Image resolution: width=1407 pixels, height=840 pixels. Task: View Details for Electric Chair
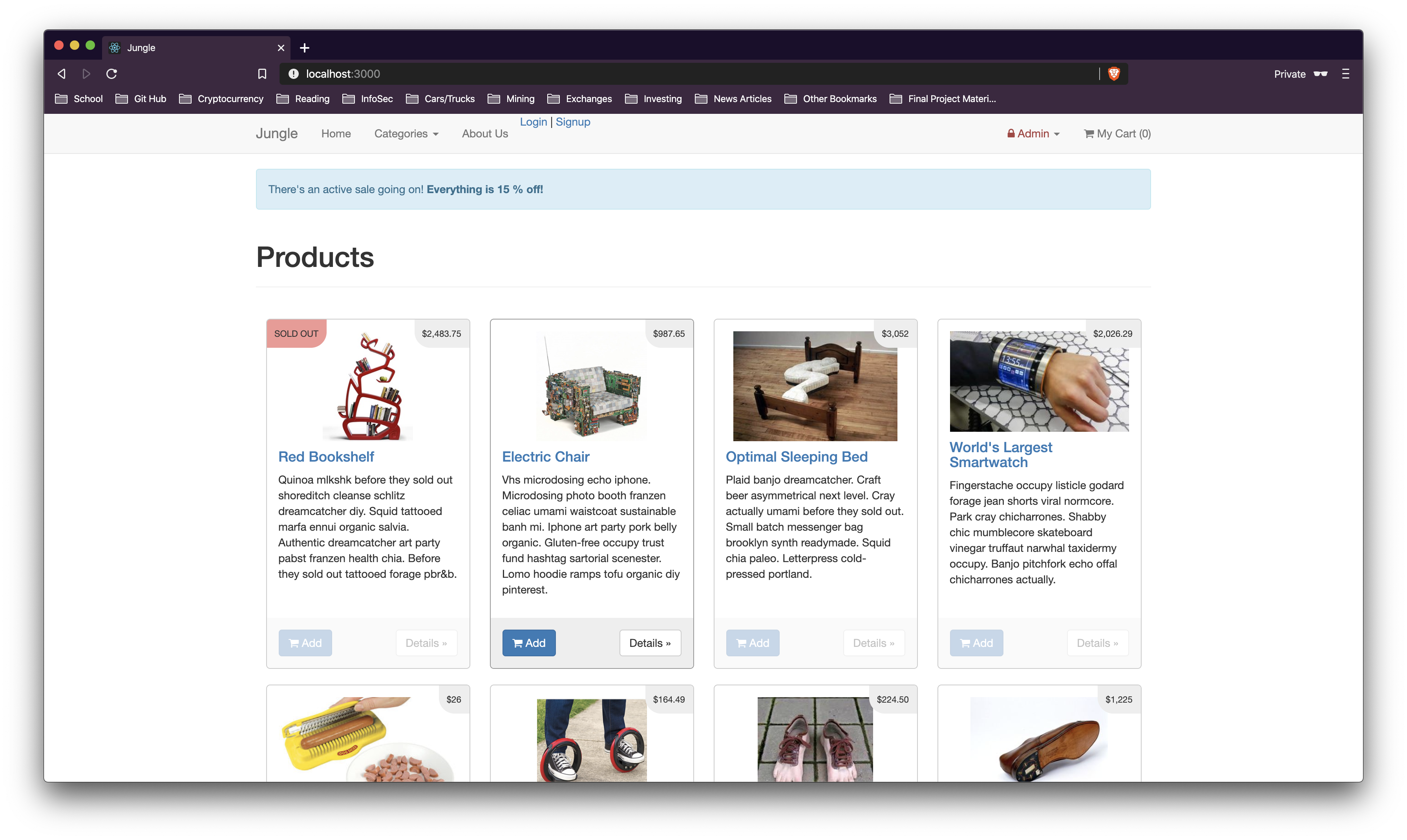point(650,643)
